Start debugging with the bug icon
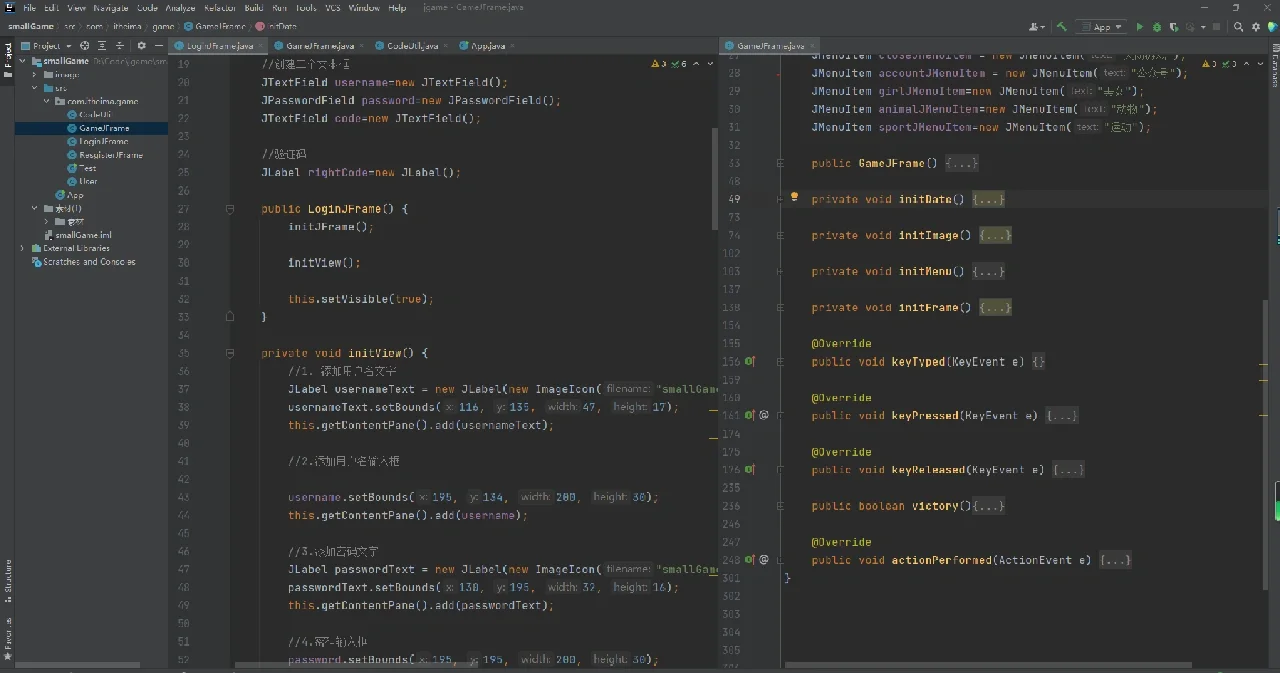Viewport: 1280px width, 673px height. tap(1157, 27)
